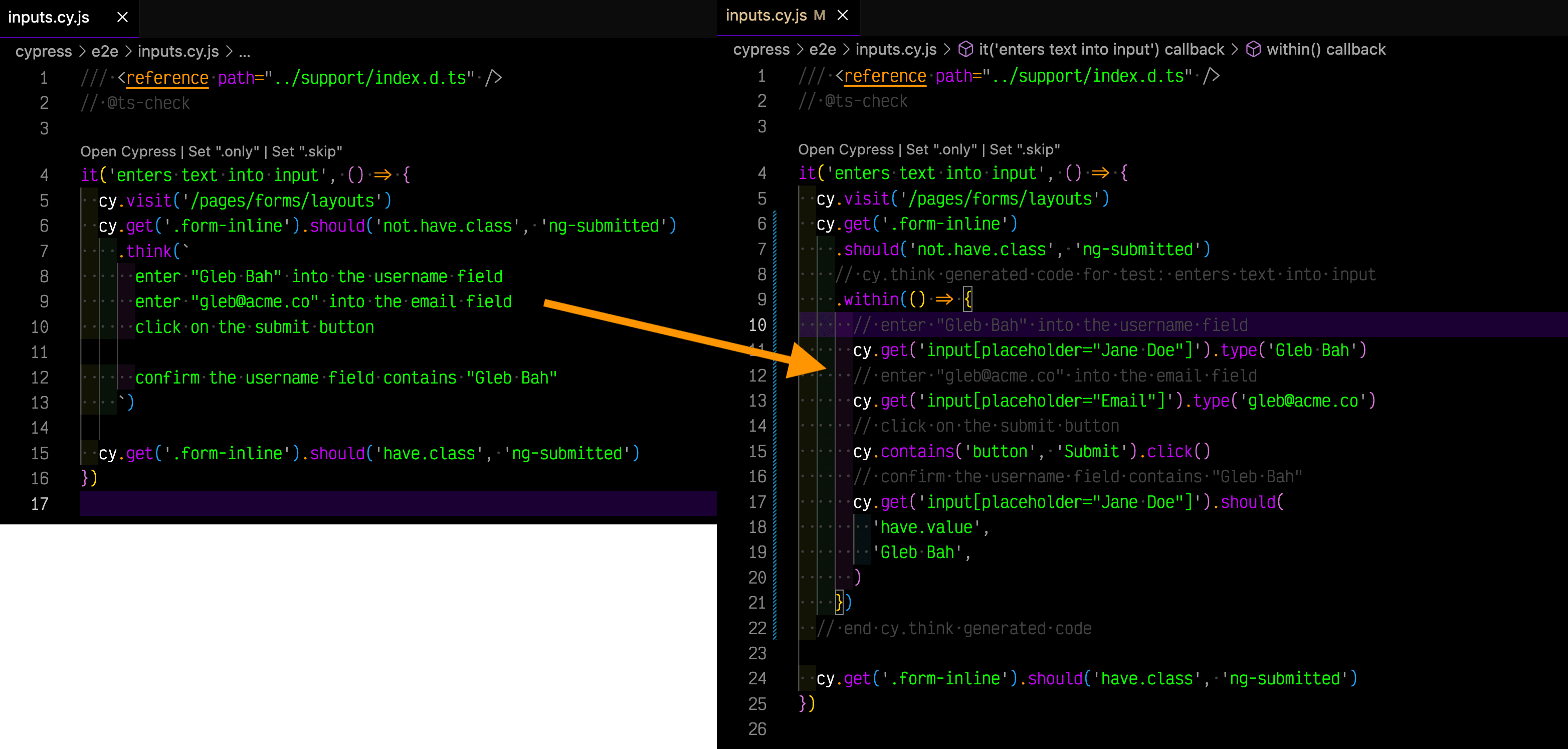The width and height of the screenshot is (1568, 749).
Task: Follow the underlined 'reference' link on line 1
Action: (x=167, y=77)
